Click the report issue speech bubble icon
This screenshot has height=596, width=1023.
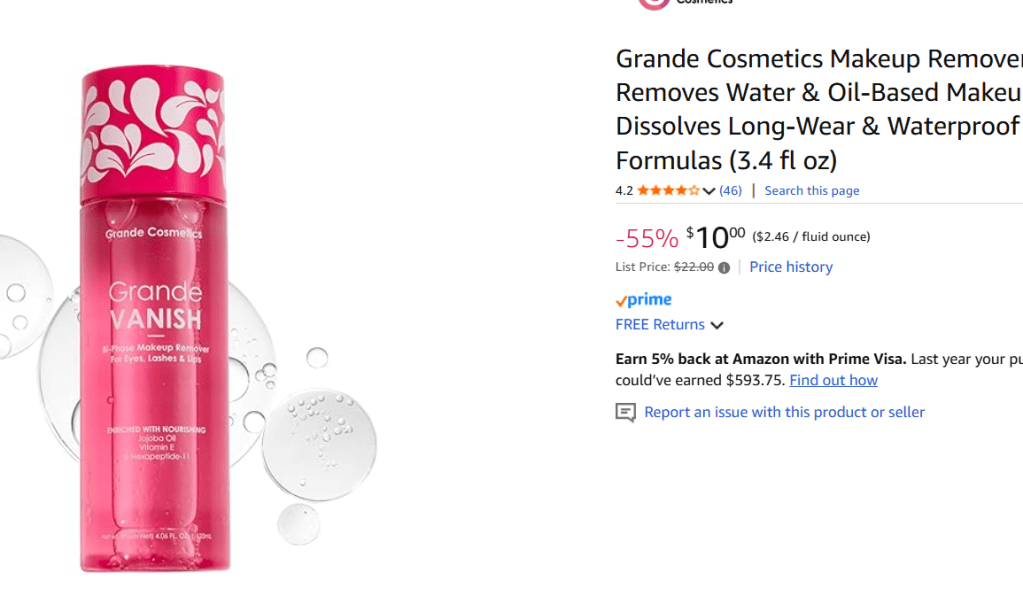coord(625,412)
